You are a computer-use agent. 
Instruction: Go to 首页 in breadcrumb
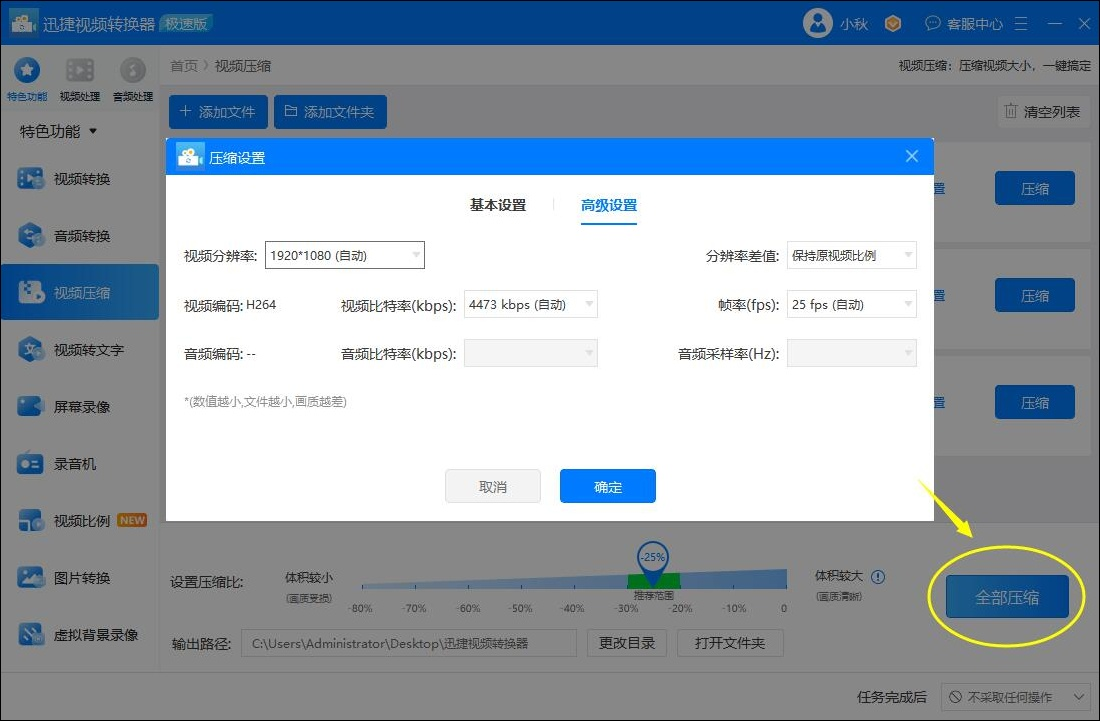click(184, 66)
